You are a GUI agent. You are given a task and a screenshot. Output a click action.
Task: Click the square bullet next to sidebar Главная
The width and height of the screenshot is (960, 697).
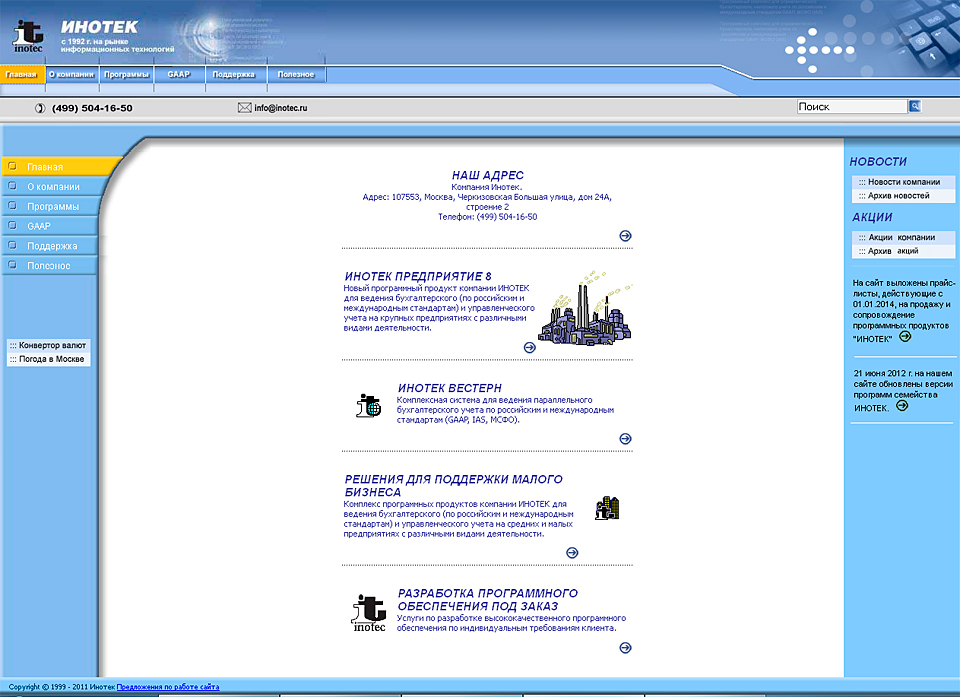coord(12,166)
